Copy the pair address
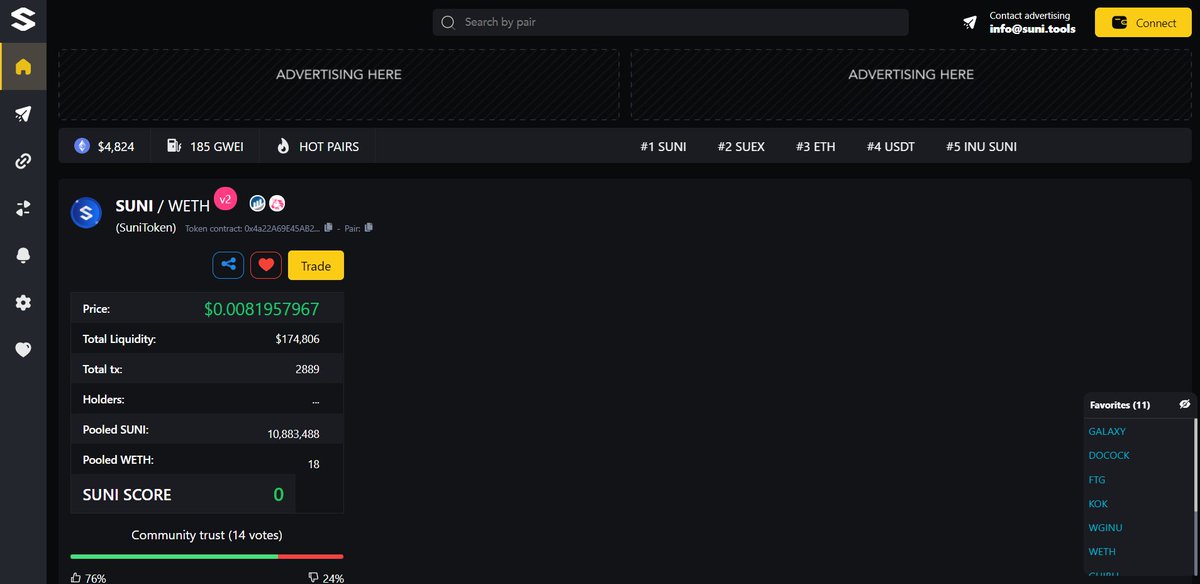 (x=369, y=228)
